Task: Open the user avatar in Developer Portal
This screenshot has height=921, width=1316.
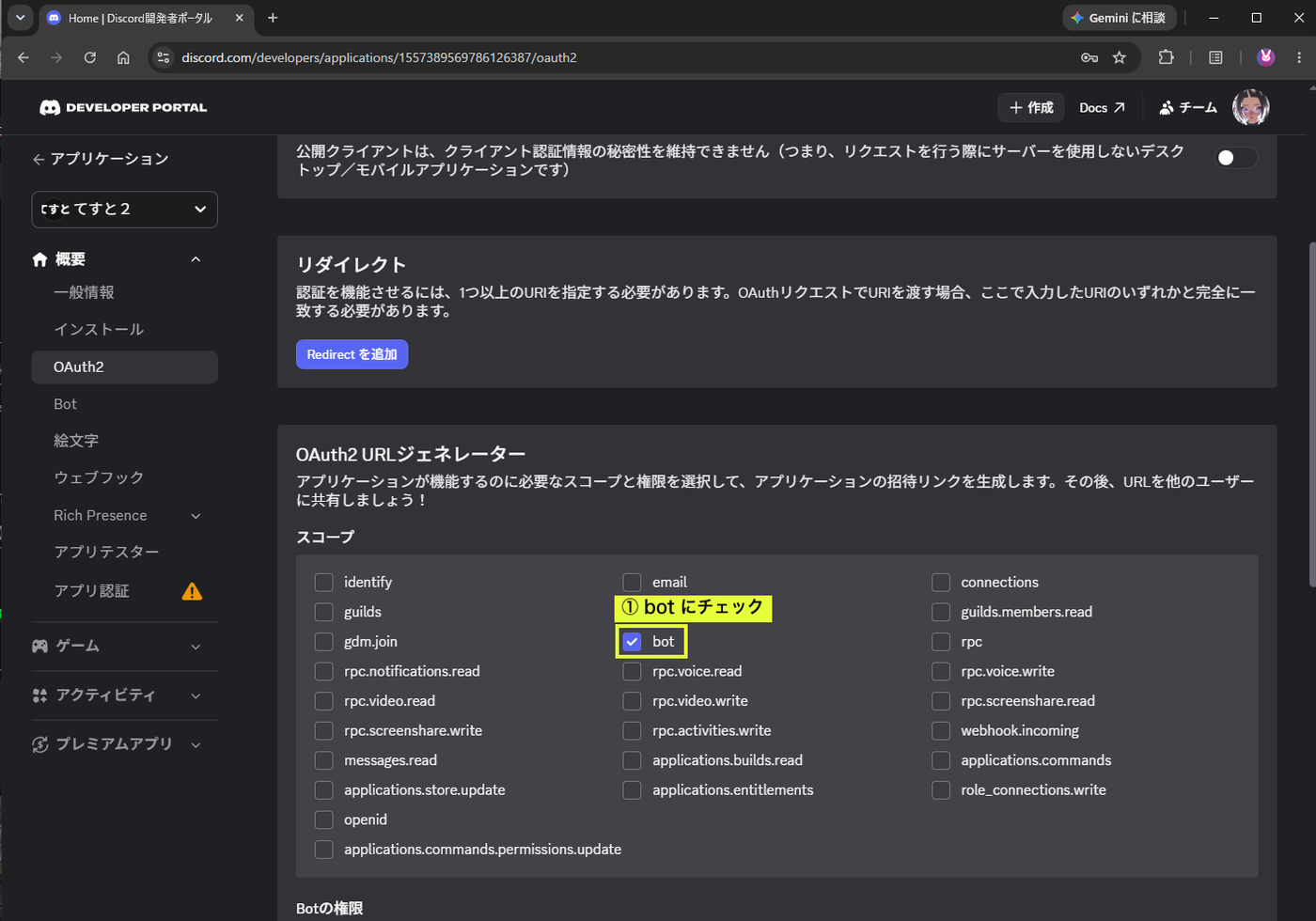Action: point(1251,108)
